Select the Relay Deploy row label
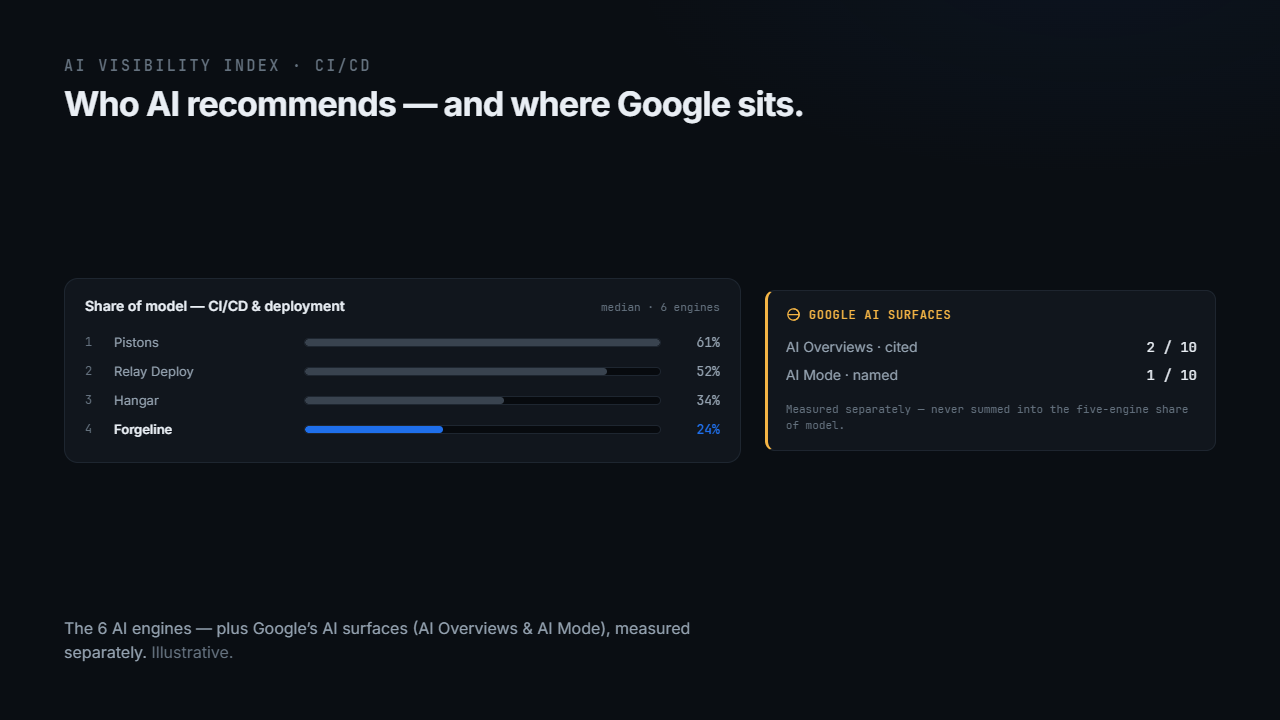This screenshot has width=1280, height=720. pyautogui.click(x=154, y=371)
